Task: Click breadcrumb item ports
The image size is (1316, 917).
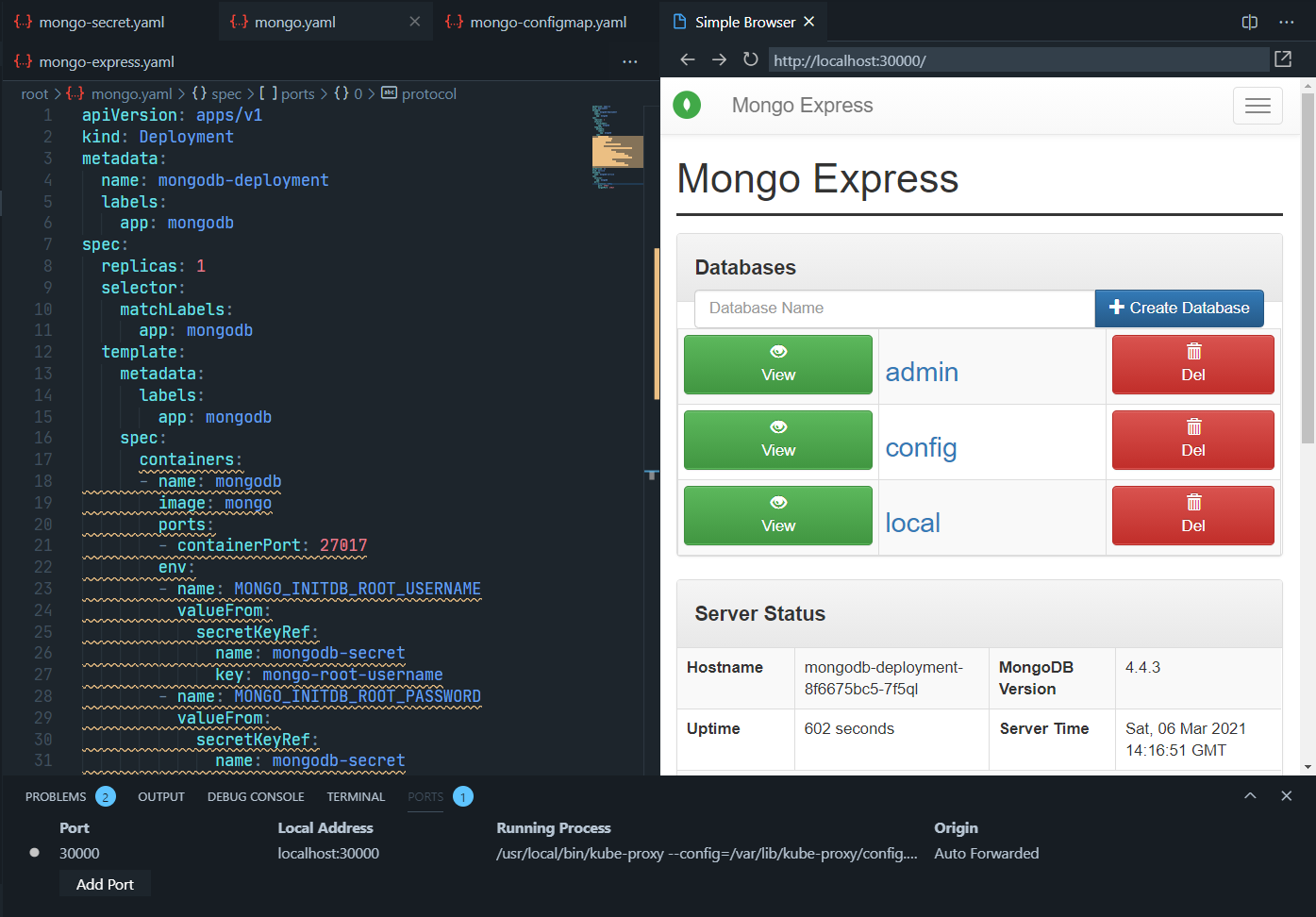Action: 298,94
